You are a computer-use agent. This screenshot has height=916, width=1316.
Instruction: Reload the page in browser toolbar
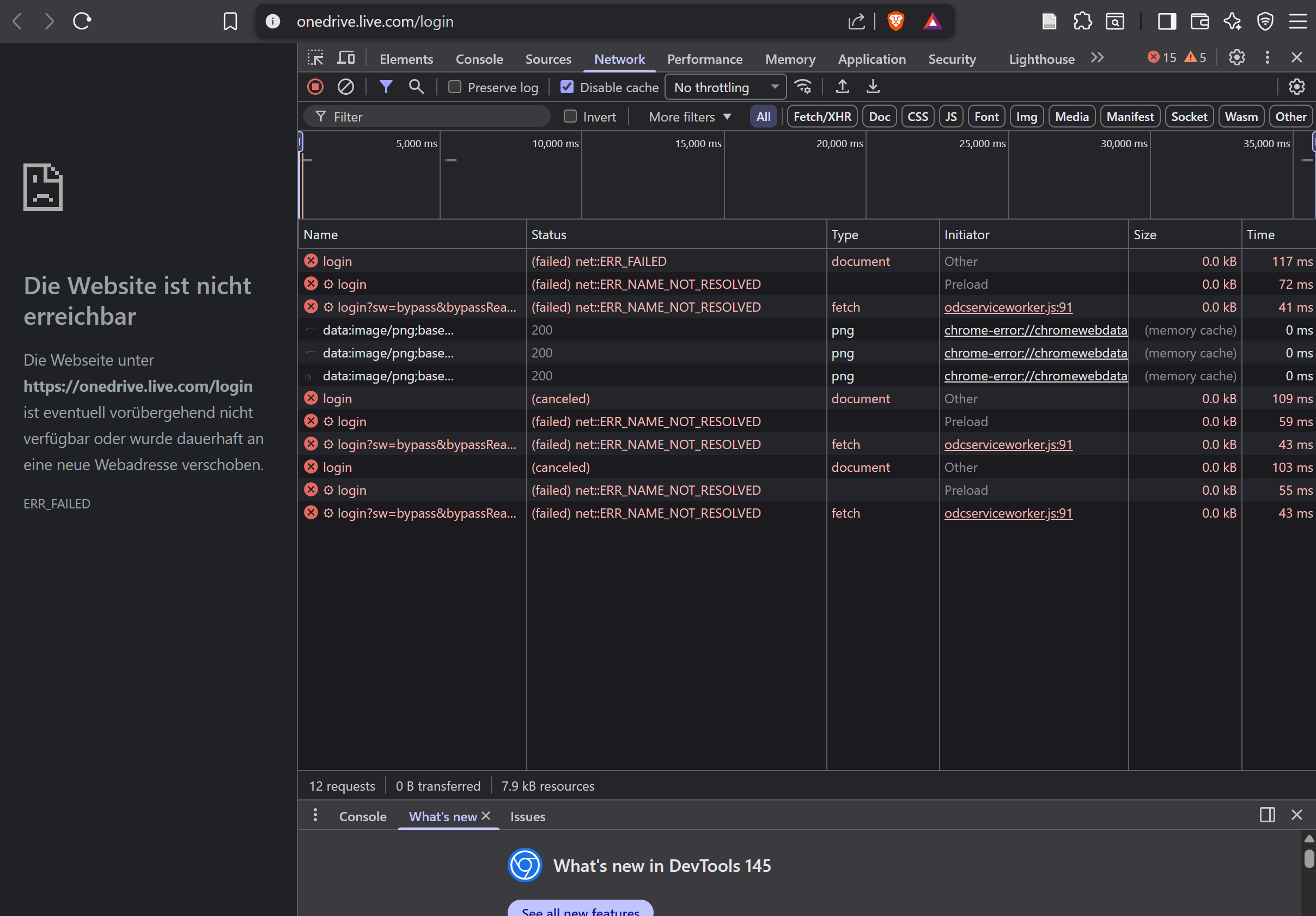click(x=82, y=21)
